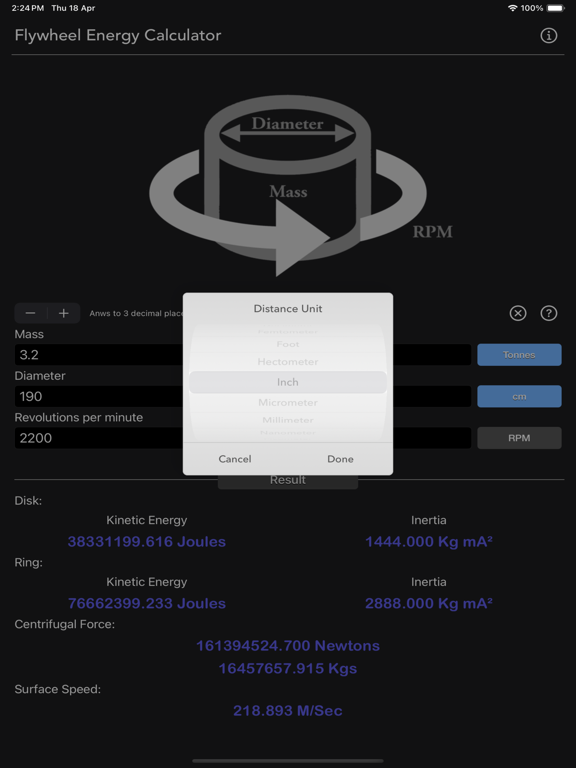
Task: Open the Tonnes mass unit selector
Action: point(519,355)
